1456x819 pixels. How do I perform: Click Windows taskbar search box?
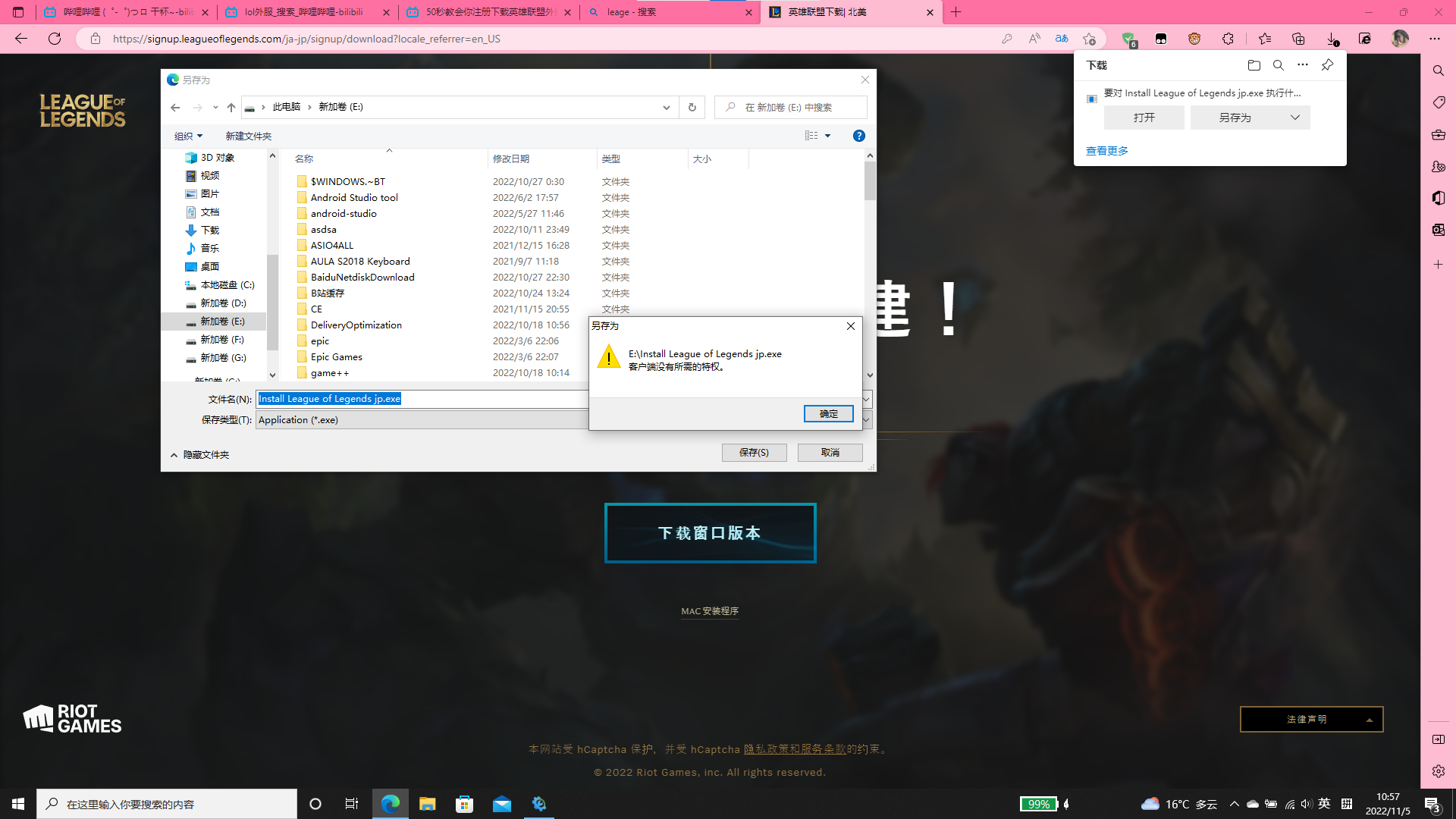(x=167, y=804)
